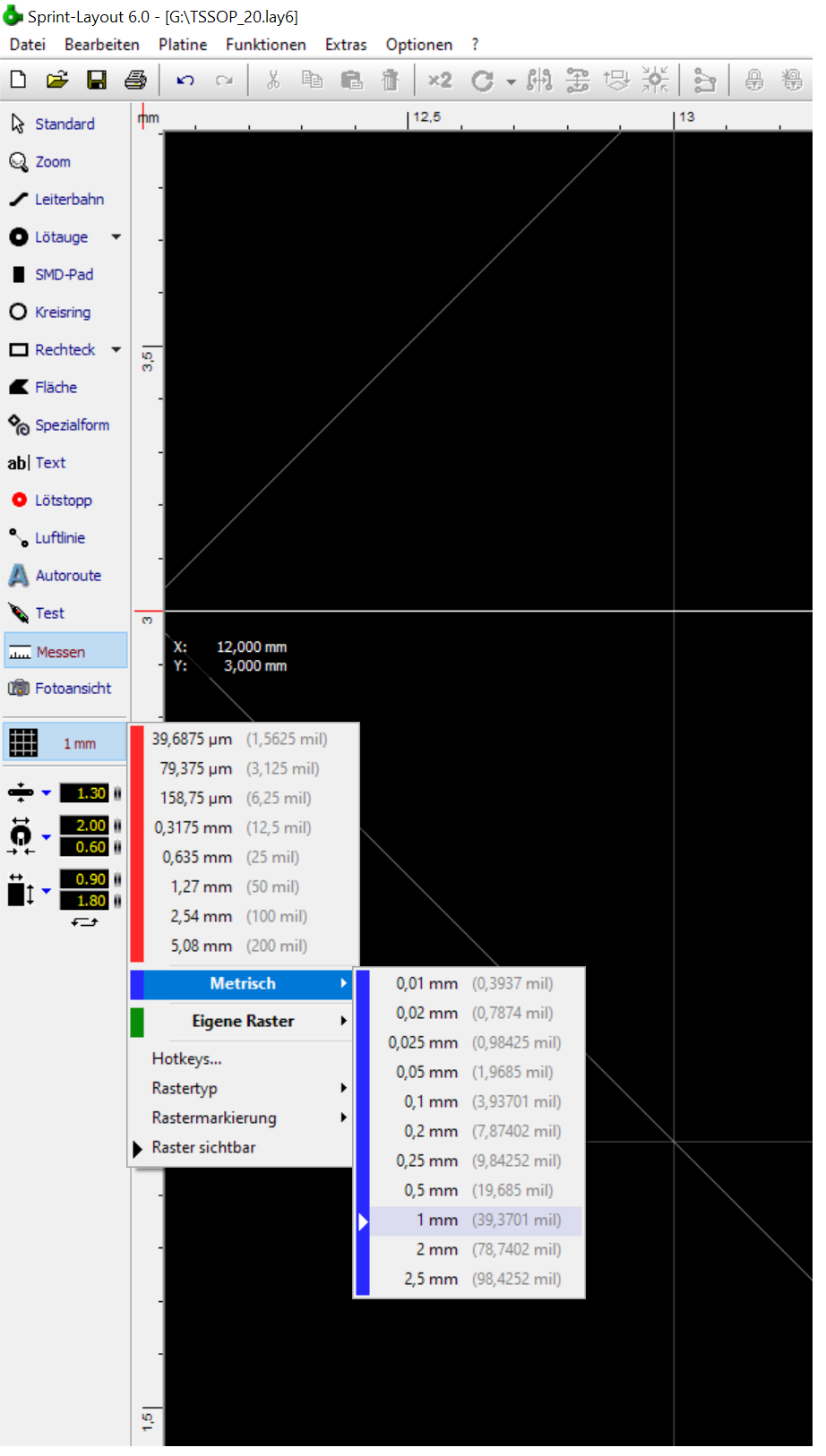Activate the Autoroute tool
This screenshot has width=826, height=1456.
(x=67, y=576)
